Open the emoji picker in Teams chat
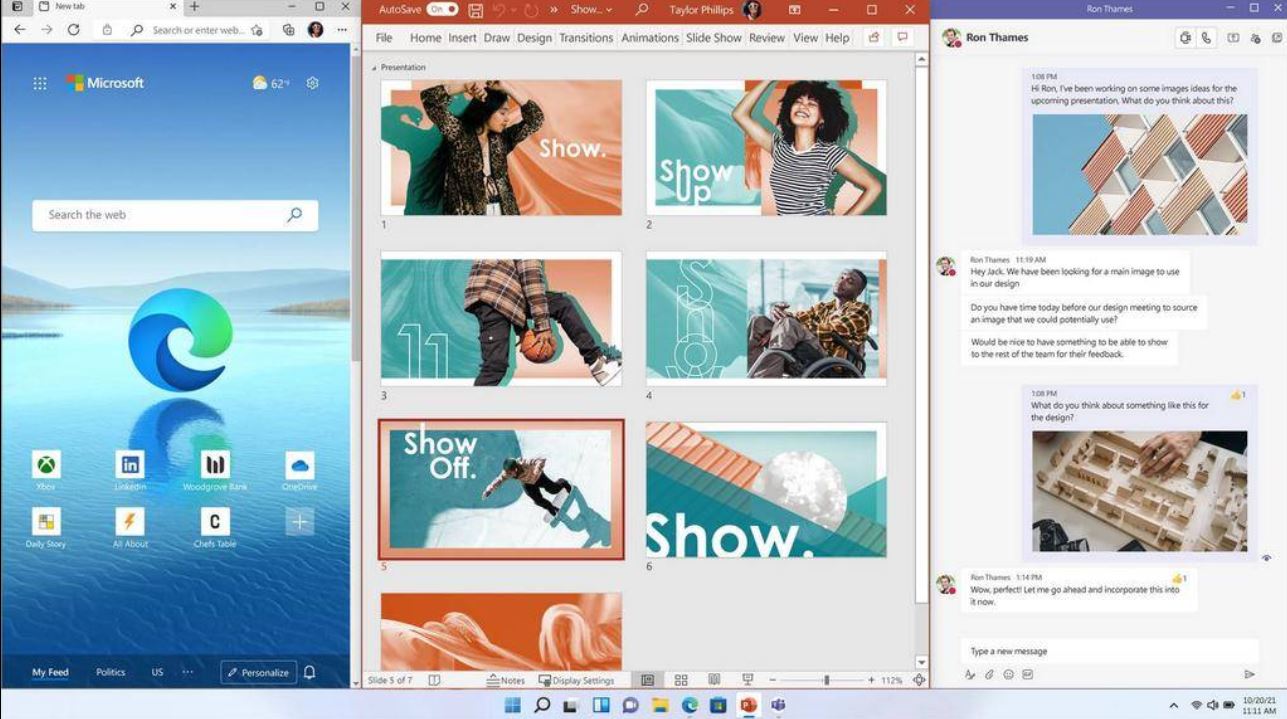 (1008, 675)
